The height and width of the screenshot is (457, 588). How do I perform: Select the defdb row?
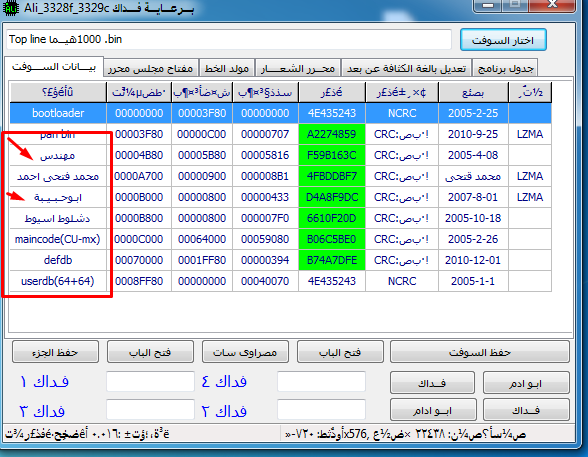280,260
